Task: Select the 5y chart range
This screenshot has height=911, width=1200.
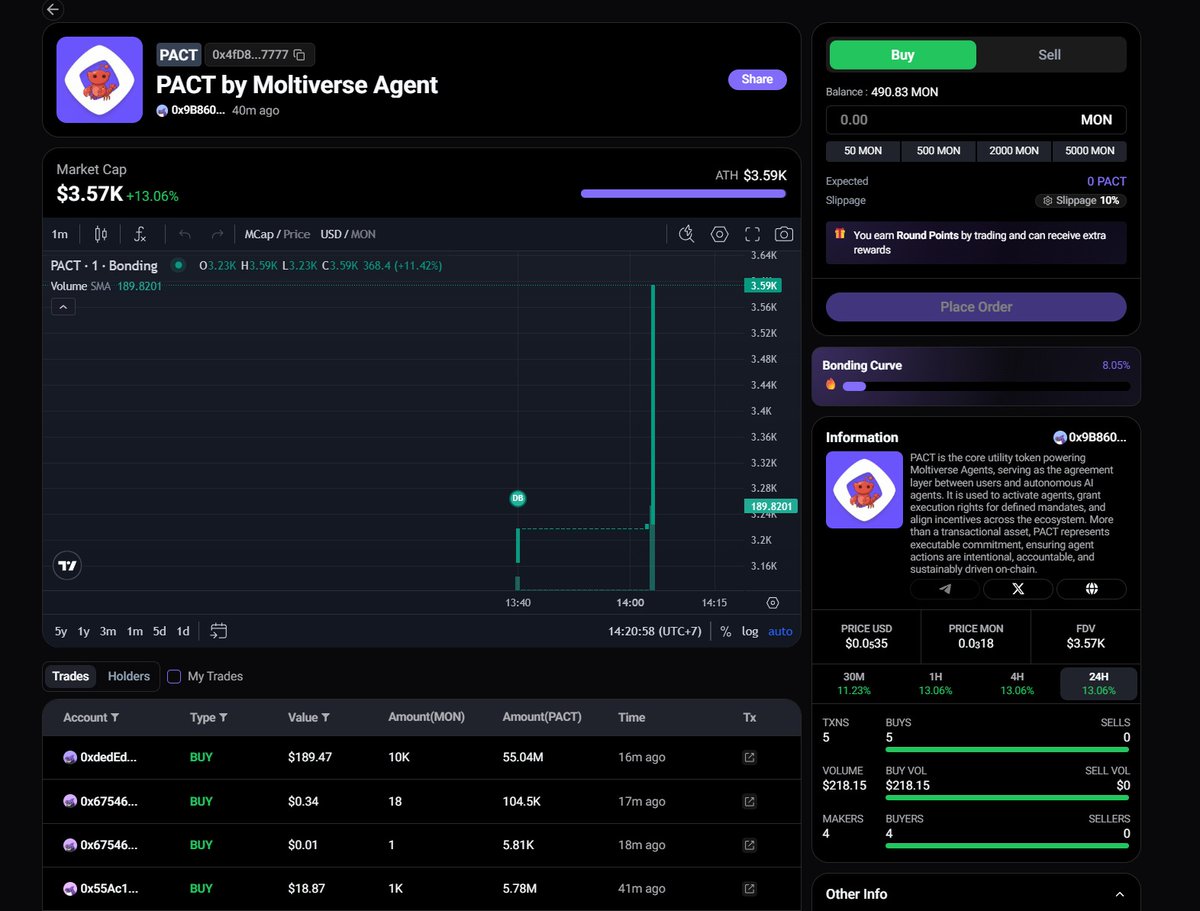Action: (x=61, y=631)
